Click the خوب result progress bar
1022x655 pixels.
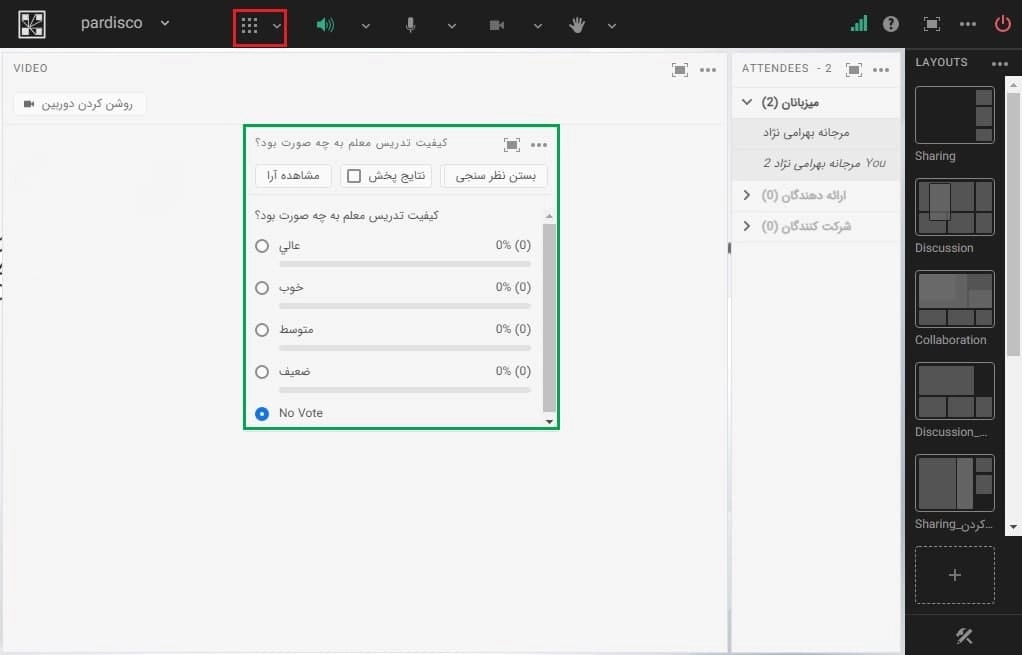405,306
